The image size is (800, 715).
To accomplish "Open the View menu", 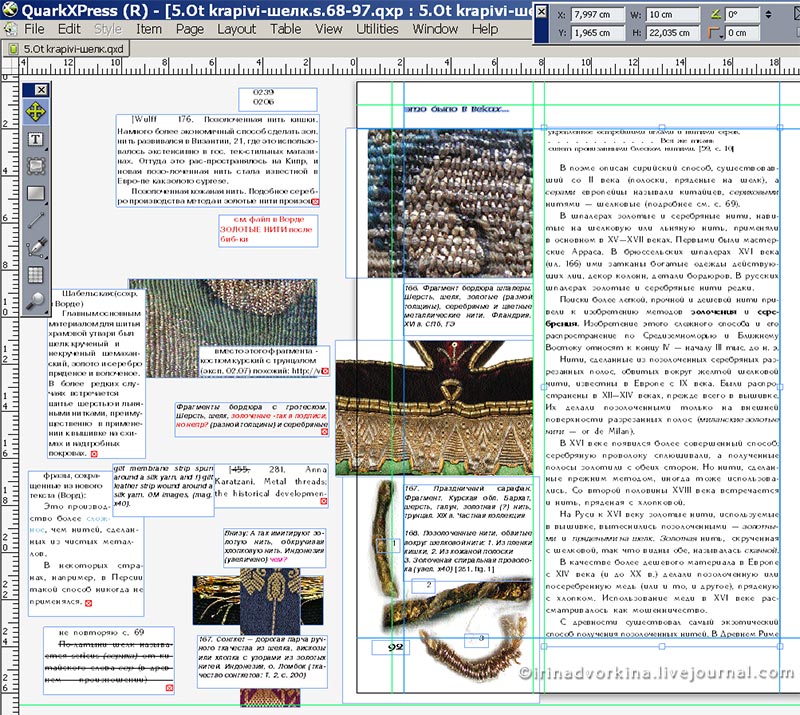I will (329, 29).
